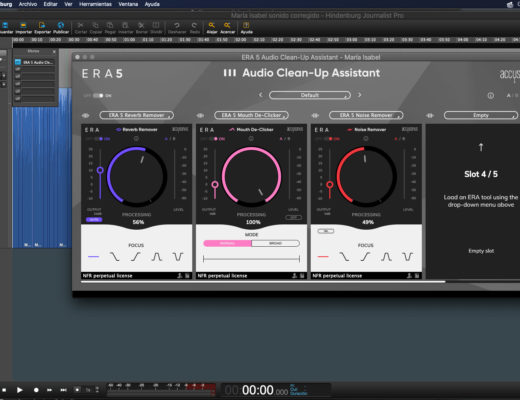520x400 pixels.
Task: Select Normal mode in Mouth De-Clicker
Action: tap(227, 243)
